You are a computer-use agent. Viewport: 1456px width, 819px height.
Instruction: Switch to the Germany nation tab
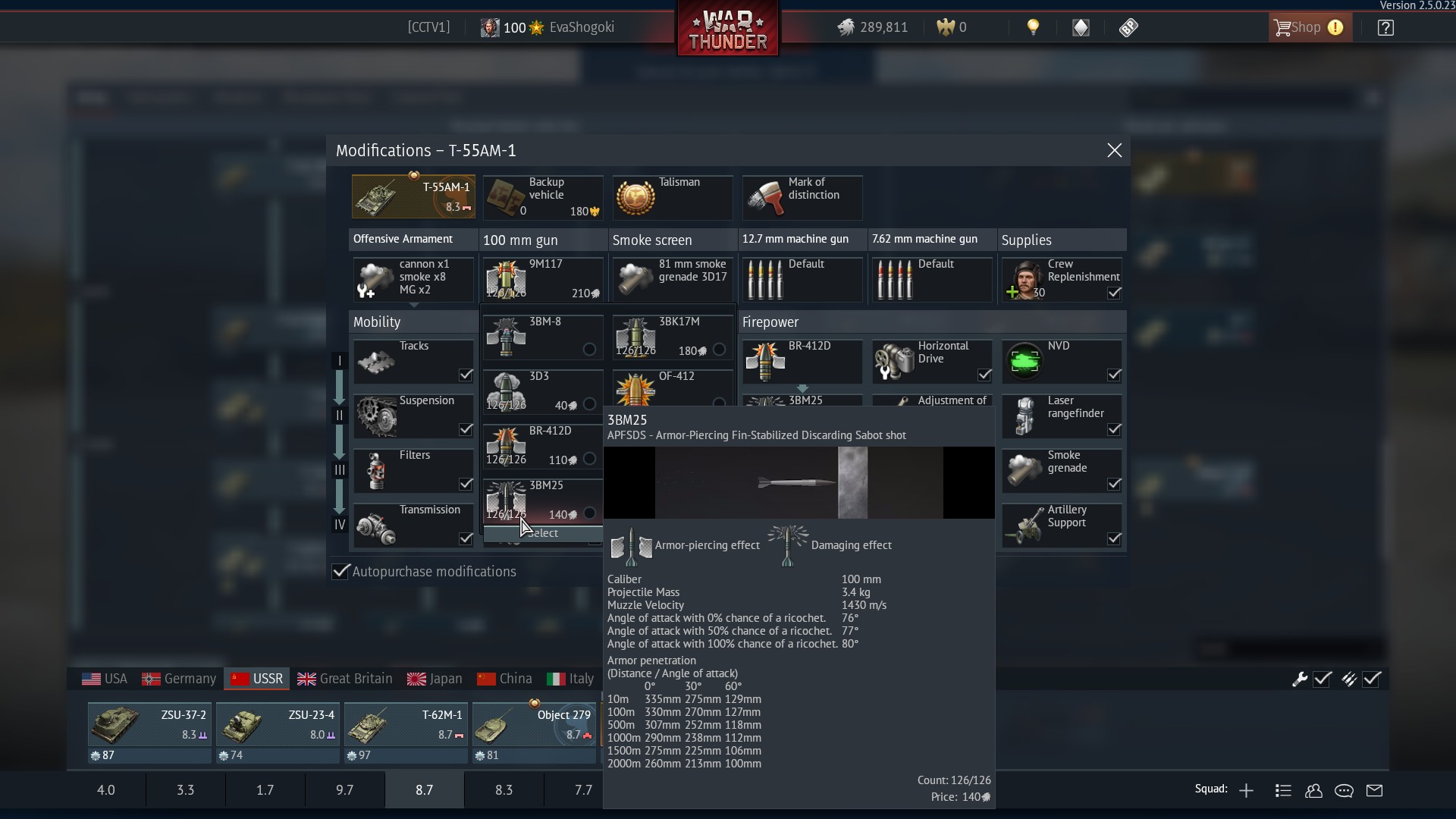tap(179, 679)
